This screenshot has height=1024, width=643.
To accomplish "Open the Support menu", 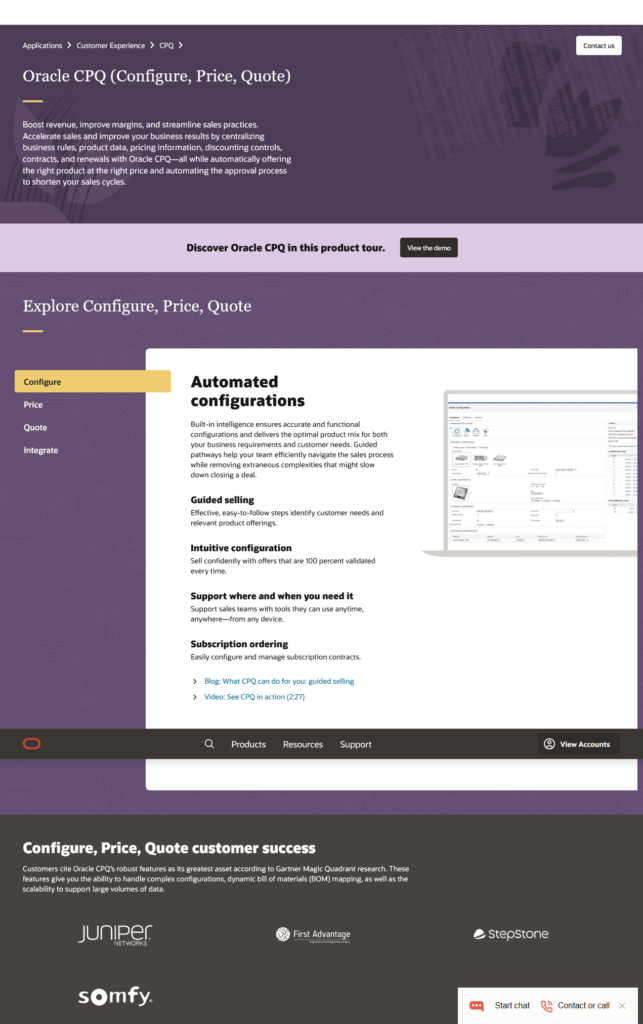I will [356, 744].
